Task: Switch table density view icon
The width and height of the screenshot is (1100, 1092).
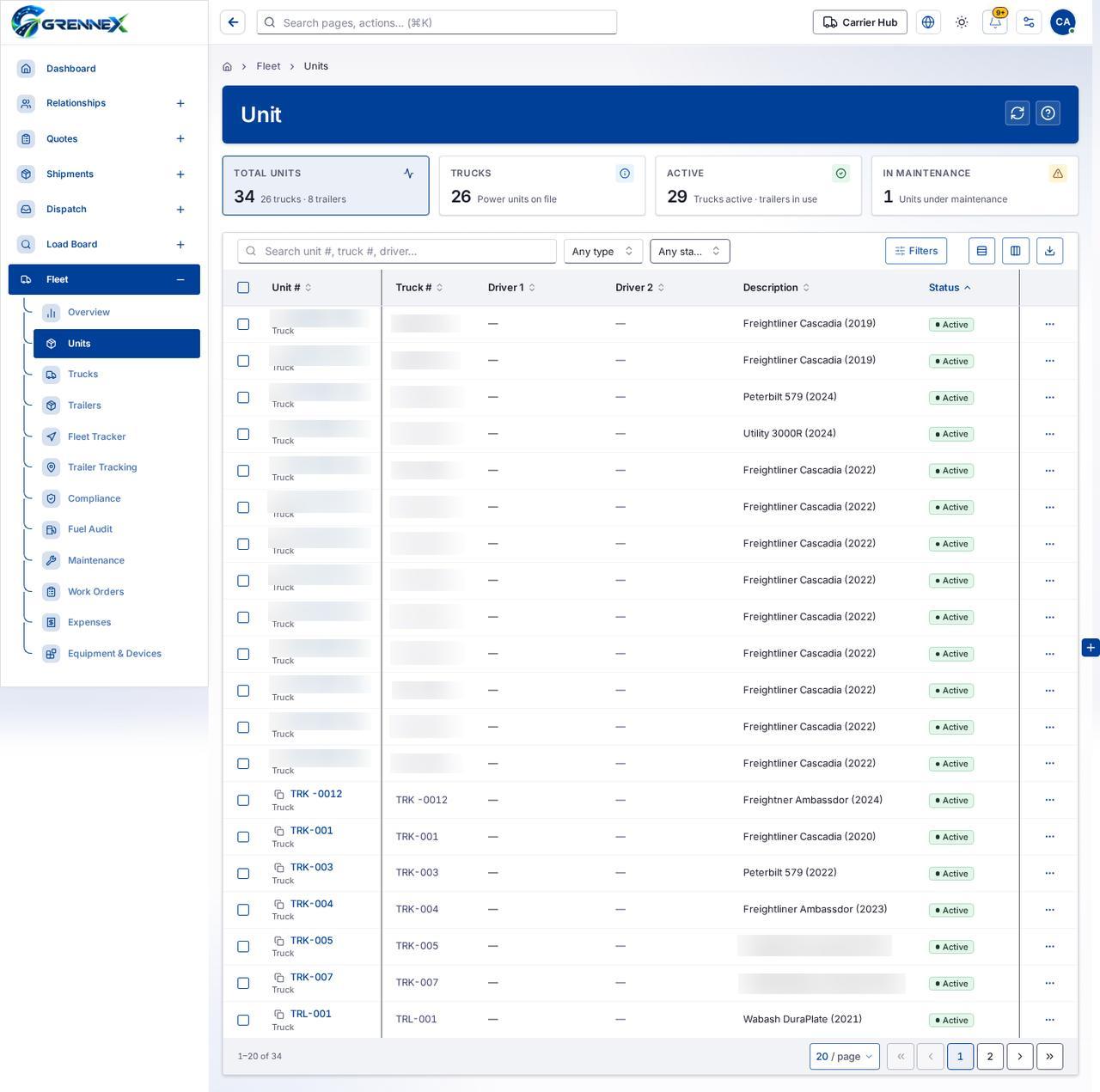Action: [x=981, y=251]
